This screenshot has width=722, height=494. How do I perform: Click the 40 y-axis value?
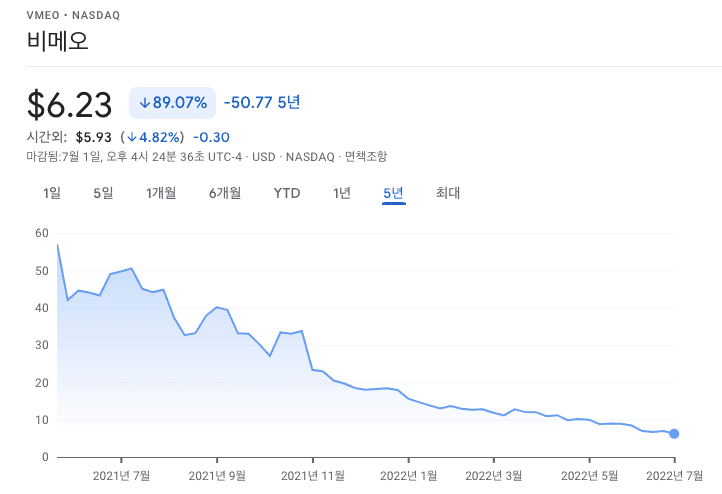42,308
